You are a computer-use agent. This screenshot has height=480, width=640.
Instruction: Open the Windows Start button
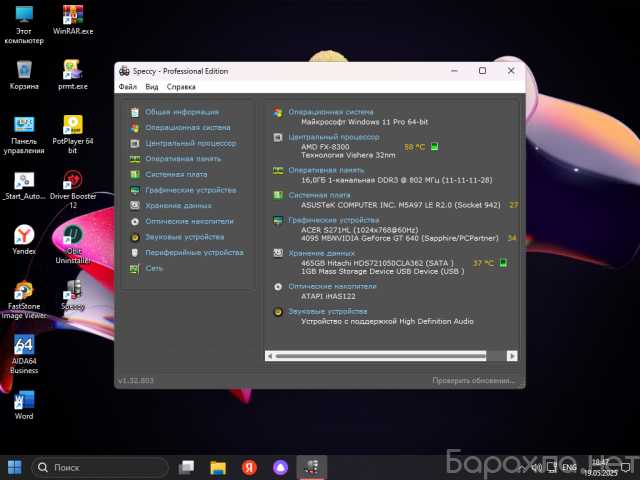[15, 468]
